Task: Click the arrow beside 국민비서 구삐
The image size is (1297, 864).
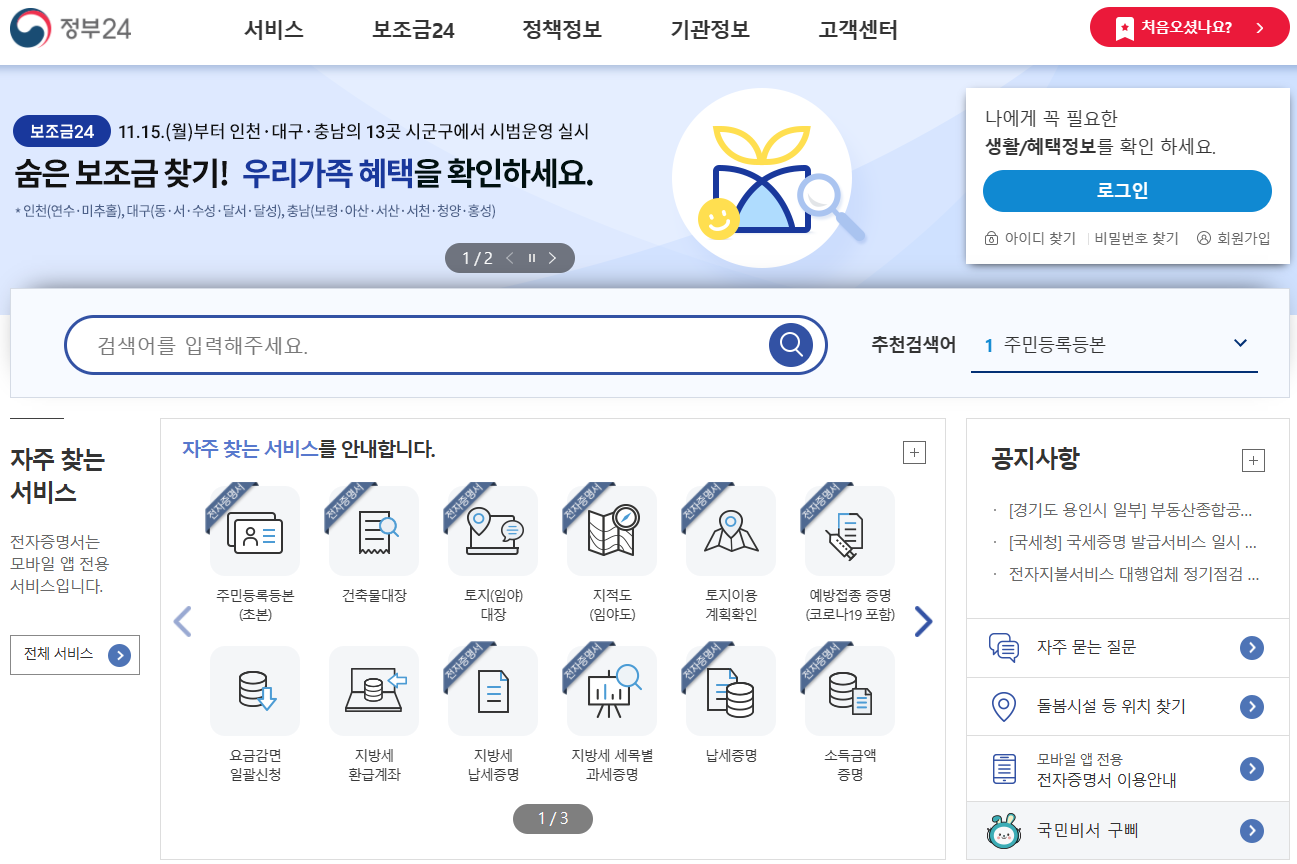Action: (1252, 830)
